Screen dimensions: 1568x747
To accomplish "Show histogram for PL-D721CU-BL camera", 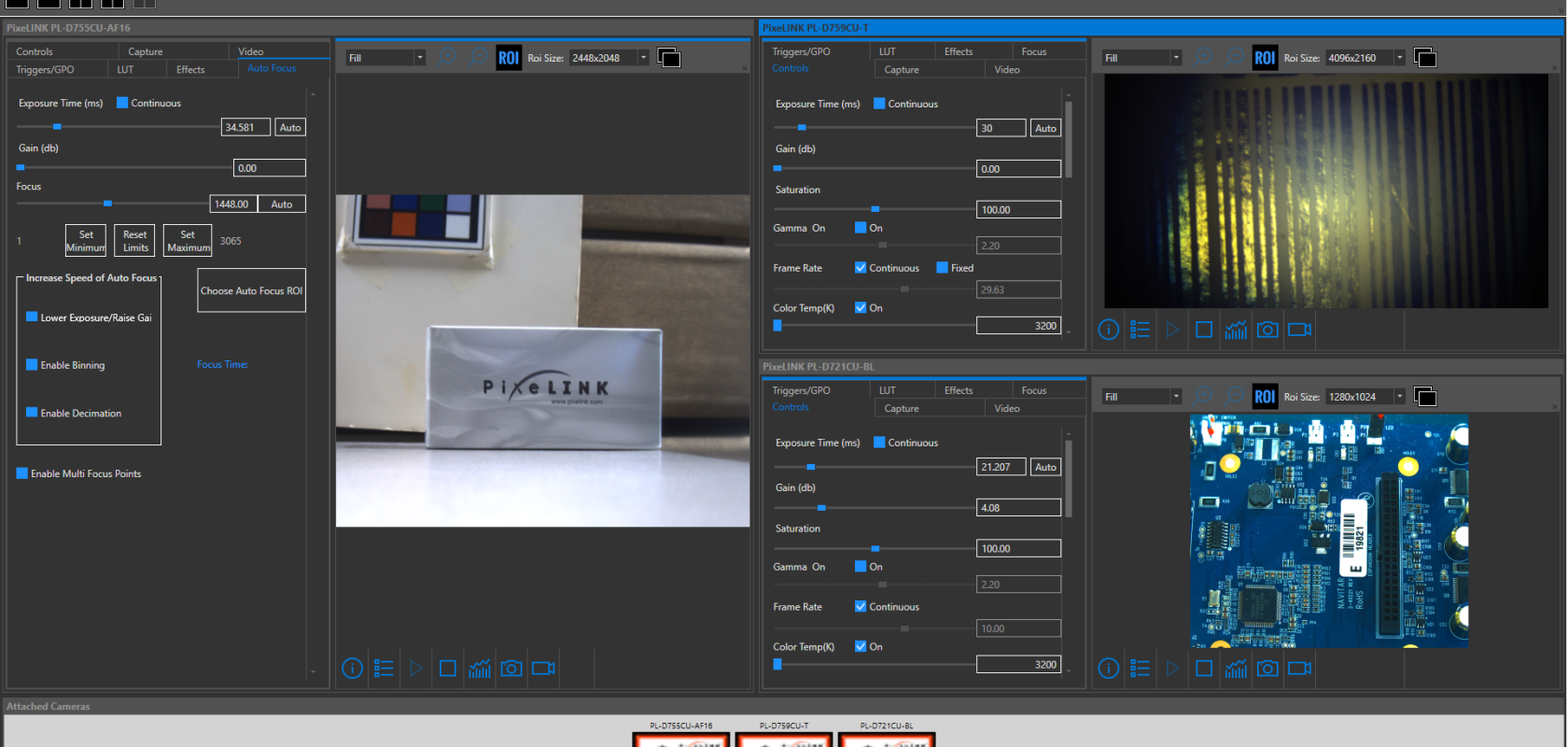I will [1236, 669].
